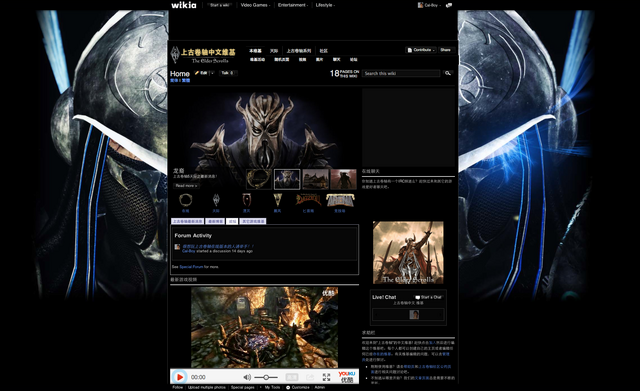
Task: Select the active white forum tab
Action: pyautogui.click(x=232, y=221)
